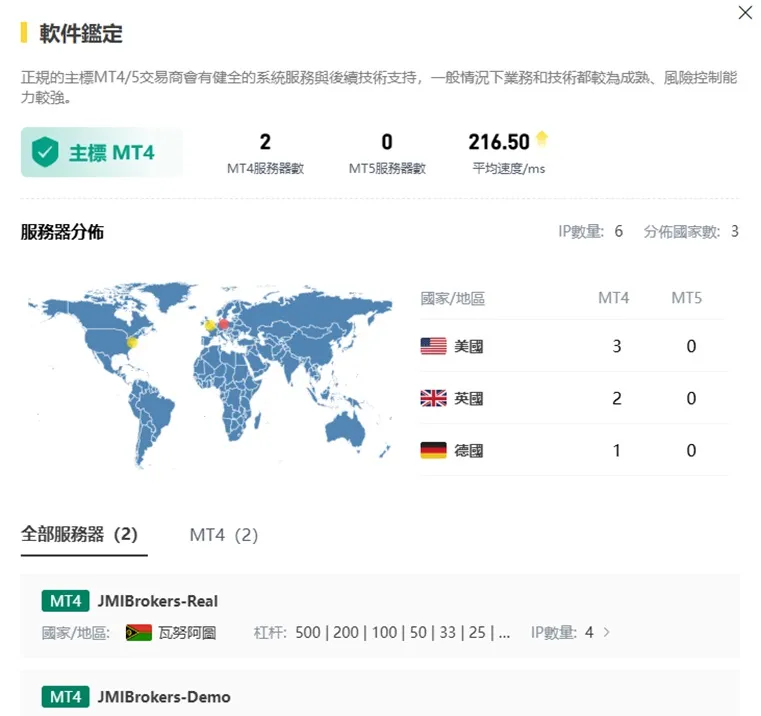Click the 216.50 average speed value
Screen dimensions: 761x716
coord(499,142)
